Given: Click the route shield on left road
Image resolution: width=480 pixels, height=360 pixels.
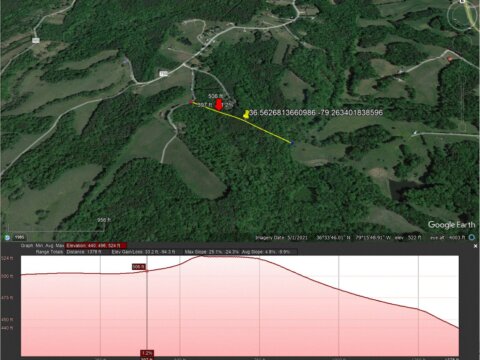Looking at the screenshot, I should [x=35, y=40].
